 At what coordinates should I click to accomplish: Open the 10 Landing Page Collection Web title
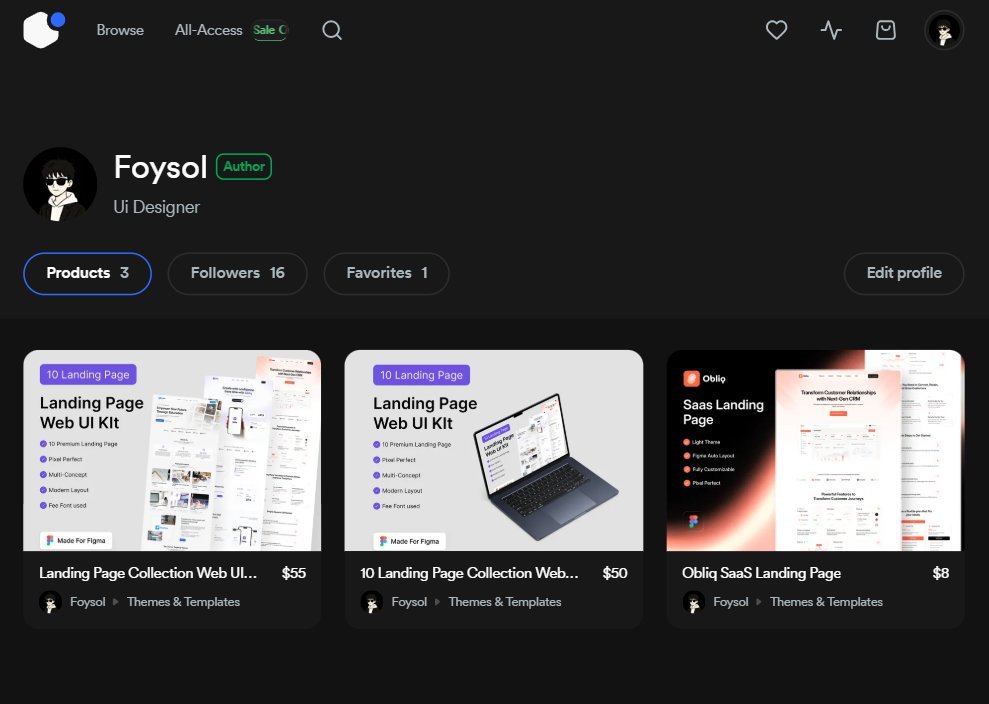tap(469, 573)
